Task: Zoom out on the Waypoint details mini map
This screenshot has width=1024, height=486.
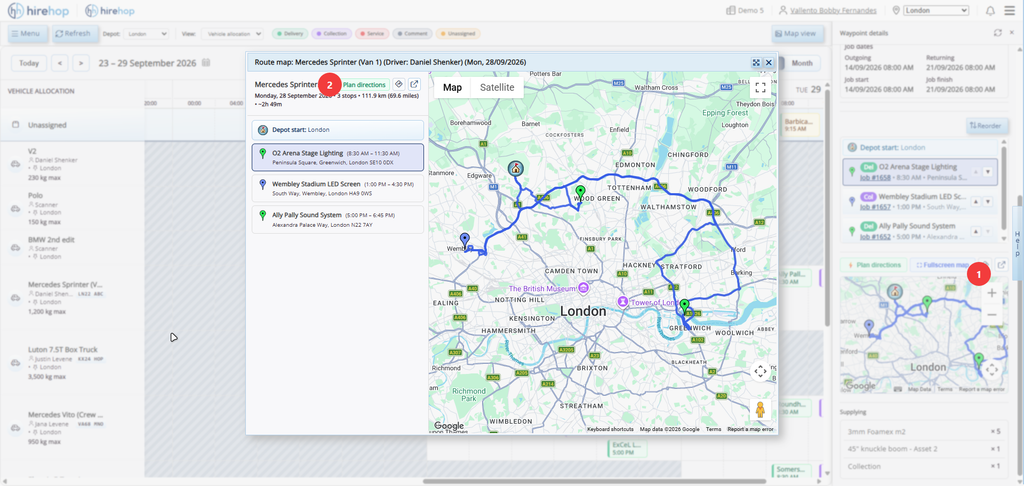Action: pos(991,315)
